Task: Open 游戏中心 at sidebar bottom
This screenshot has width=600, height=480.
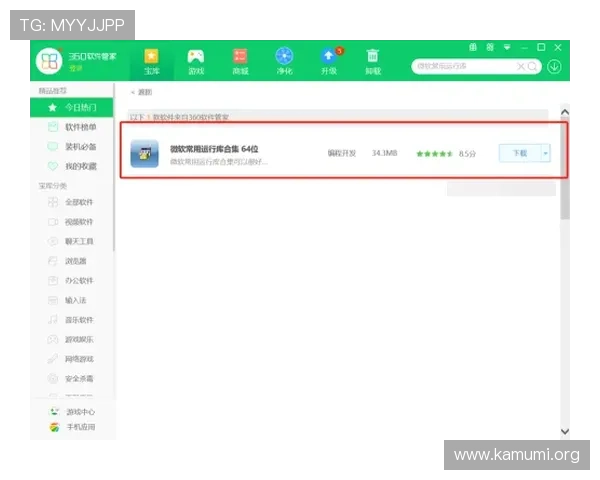Action: coord(72,412)
